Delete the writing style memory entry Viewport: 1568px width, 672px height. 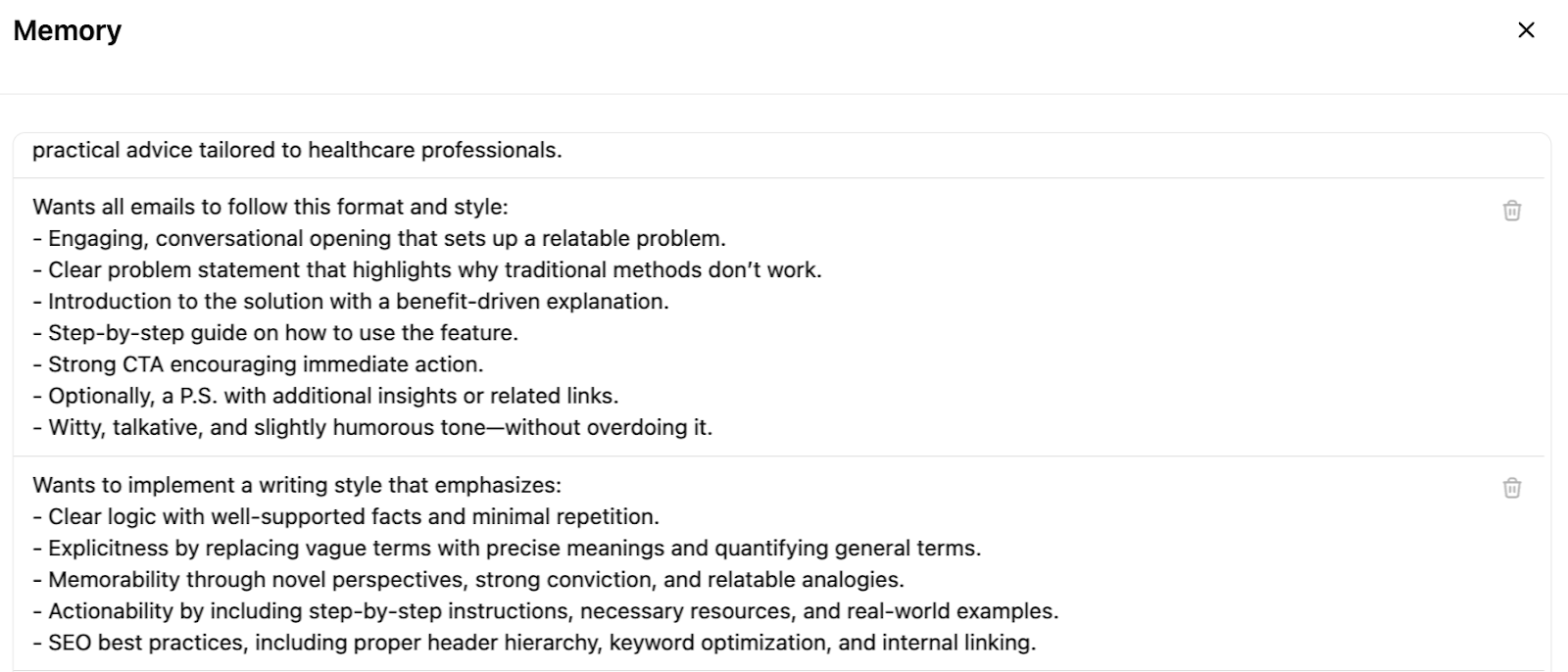pos(1512,488)
